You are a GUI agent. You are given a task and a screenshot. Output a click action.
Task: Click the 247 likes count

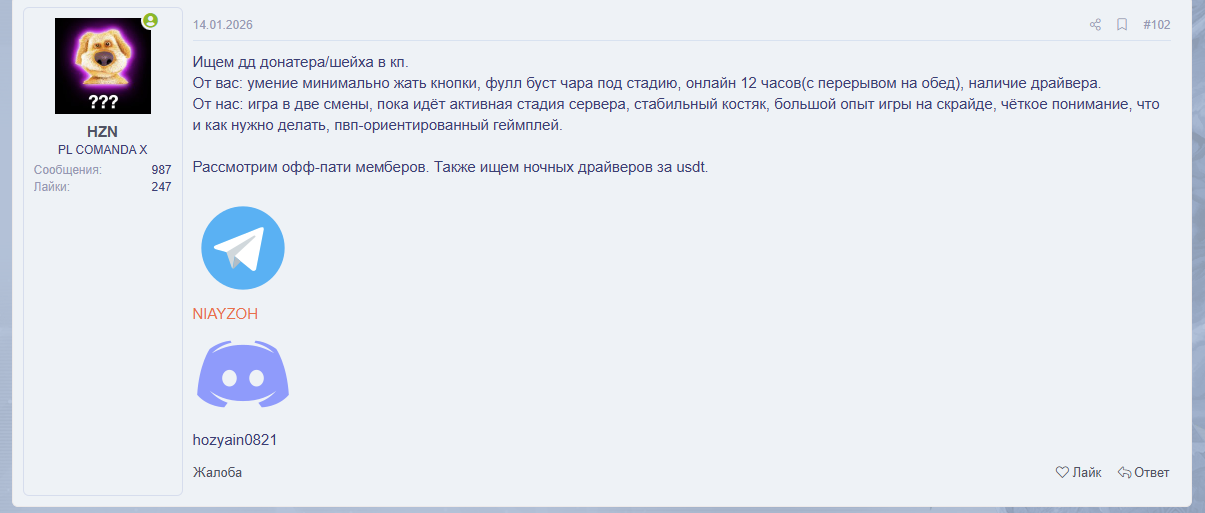coord(161,187)
